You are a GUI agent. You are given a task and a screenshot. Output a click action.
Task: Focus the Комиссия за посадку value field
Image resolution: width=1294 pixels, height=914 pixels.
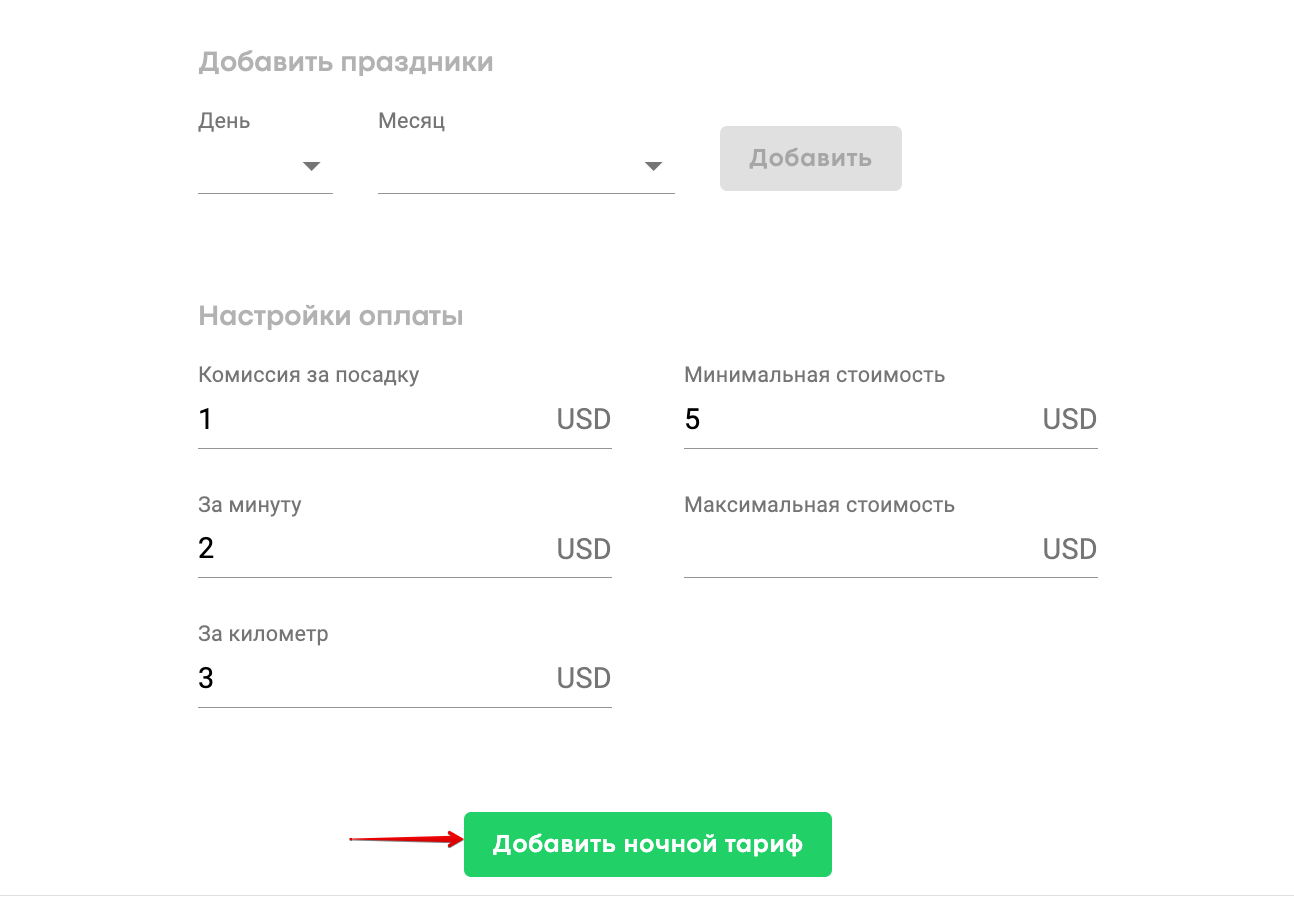pyautogui.click(x=370, y=419)
